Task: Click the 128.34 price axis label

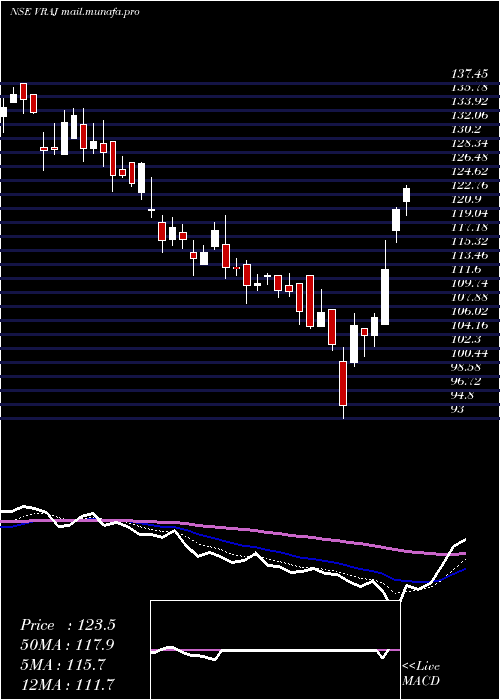Action: tap(469, 144)
